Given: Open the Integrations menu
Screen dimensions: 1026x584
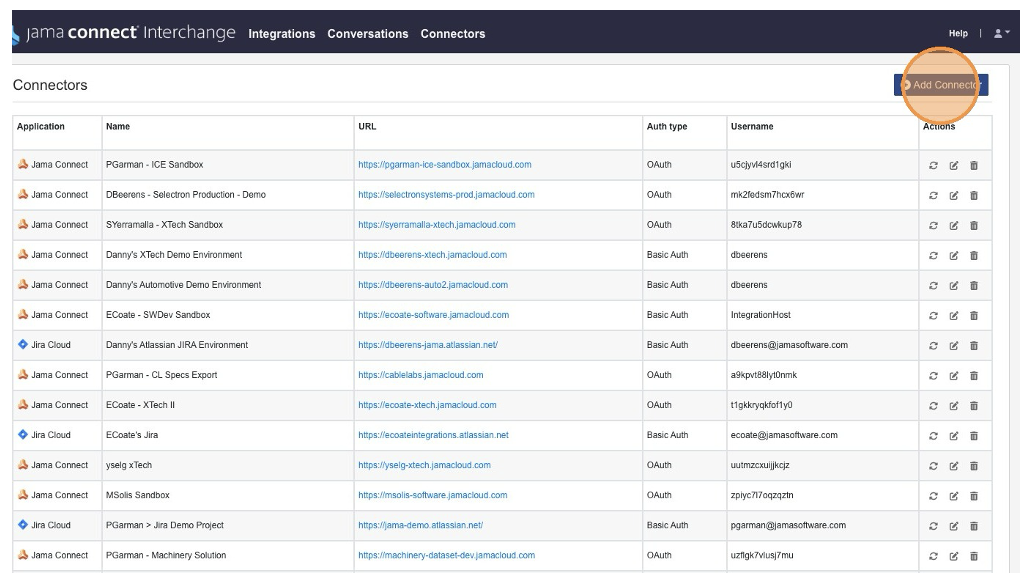Looking at the screenshot, I should click(281, 34).
